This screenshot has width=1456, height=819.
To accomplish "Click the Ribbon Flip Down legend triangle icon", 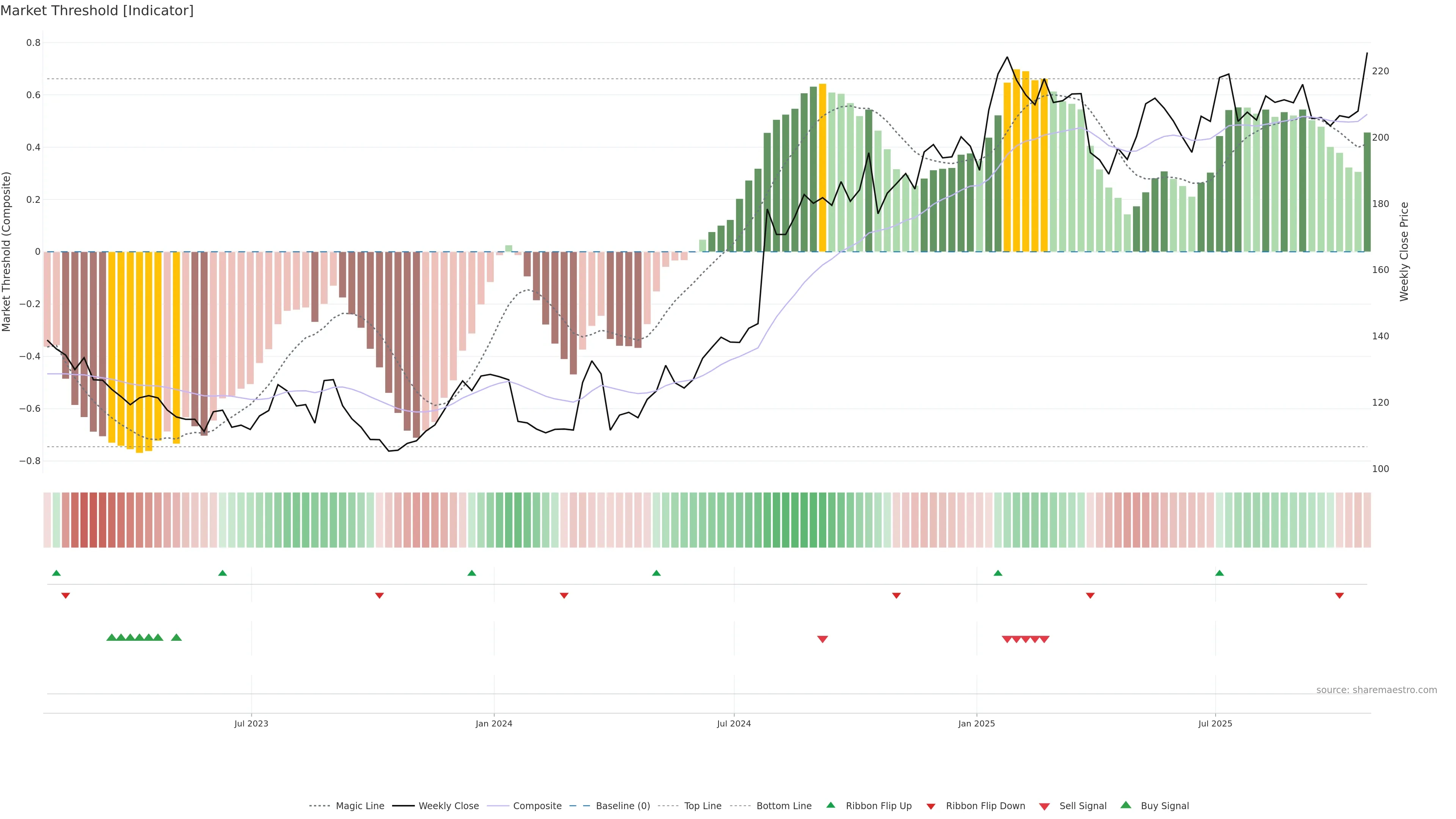I will pos(931,806).
